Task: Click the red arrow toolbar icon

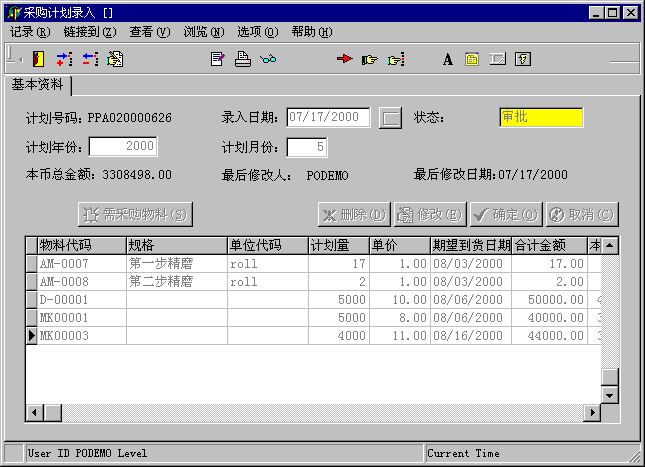Action: coord(345,59)
